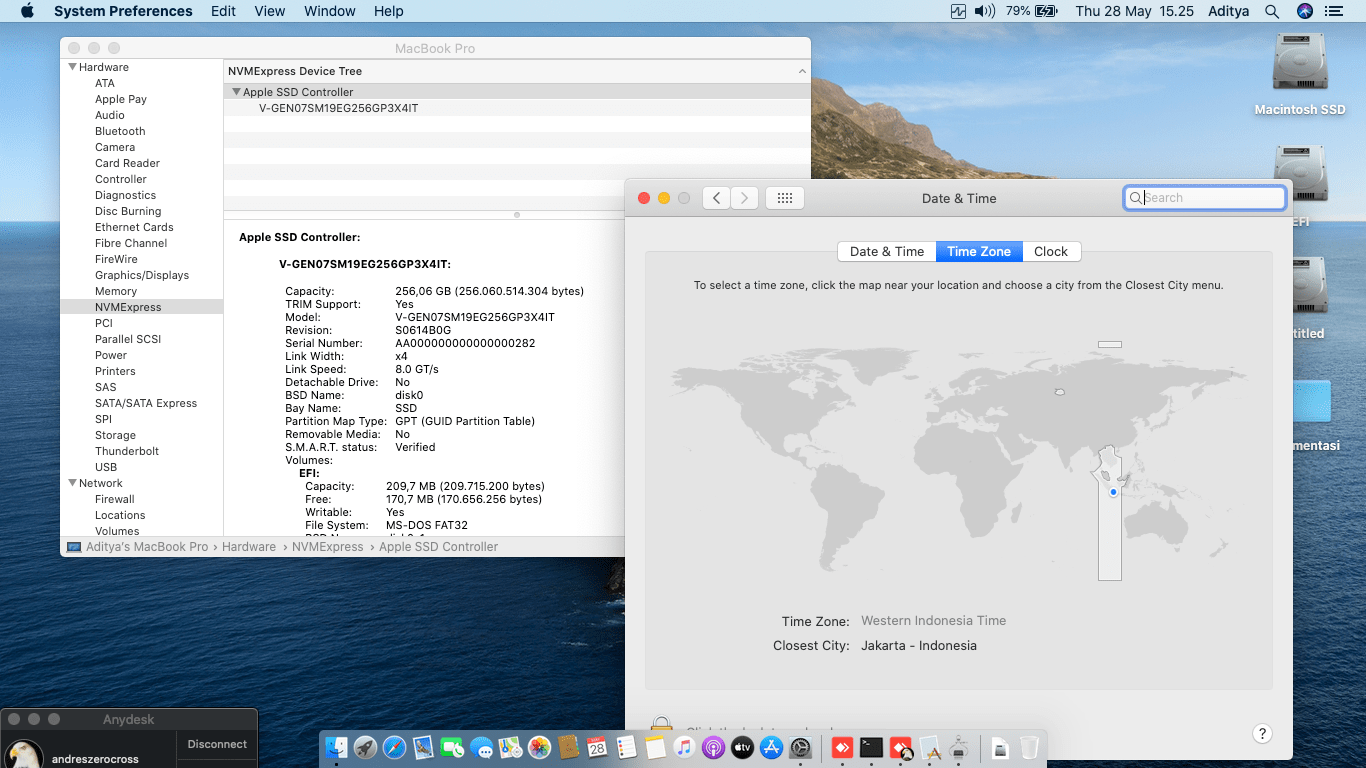Open Reminders from the Dock
Image resolution: width=1366 pixels, height=768 pixels.
tap(627, 747)
